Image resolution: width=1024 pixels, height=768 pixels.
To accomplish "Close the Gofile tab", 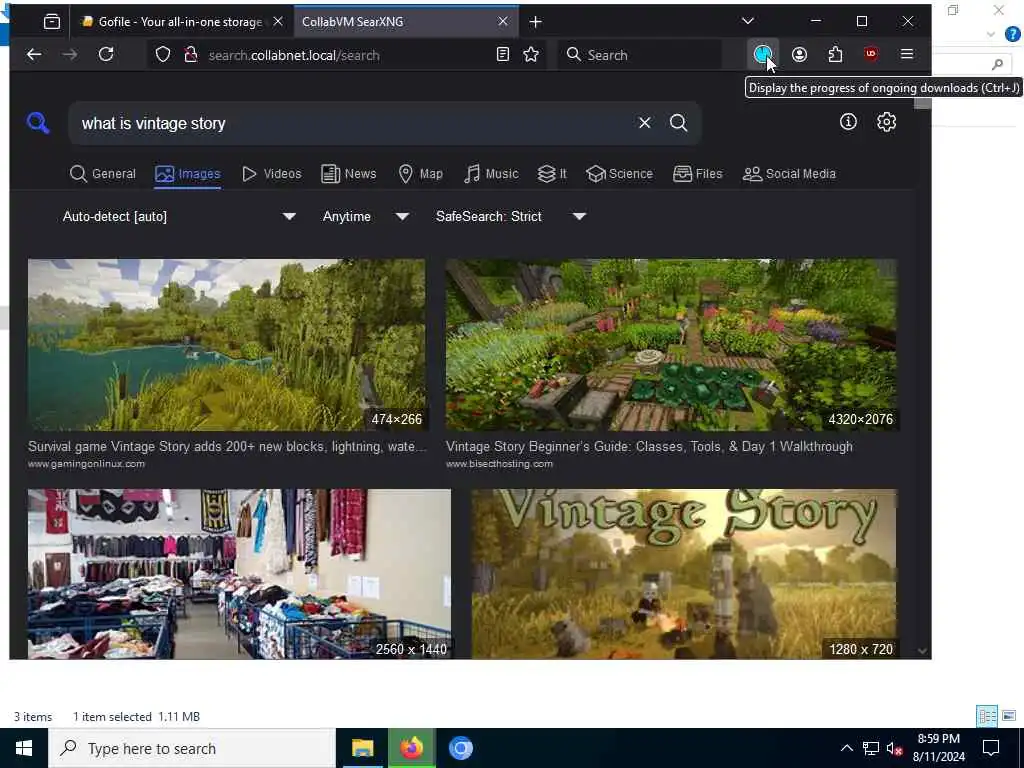I will (278, 22).
